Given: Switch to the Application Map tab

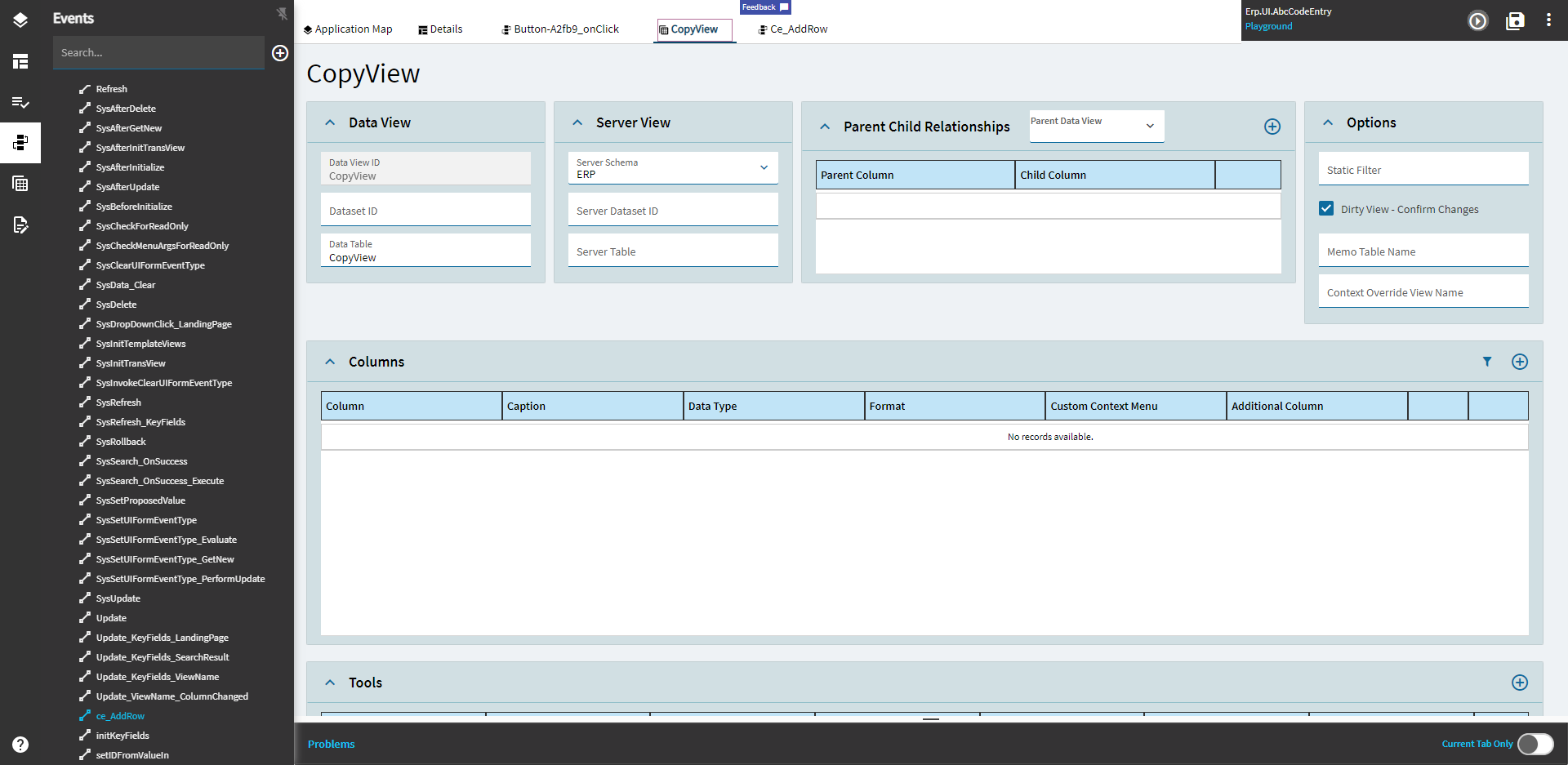Looking at the screenshot, I should [347, 29].
